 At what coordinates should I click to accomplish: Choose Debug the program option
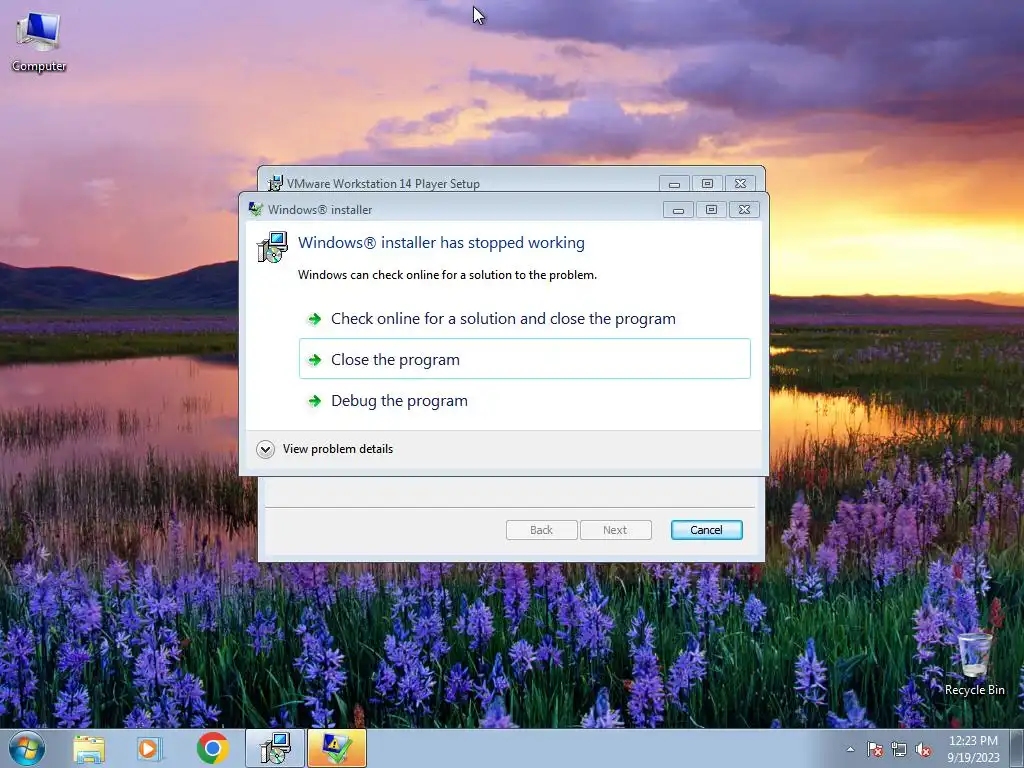pyautogui.click(x=524, y=400)
